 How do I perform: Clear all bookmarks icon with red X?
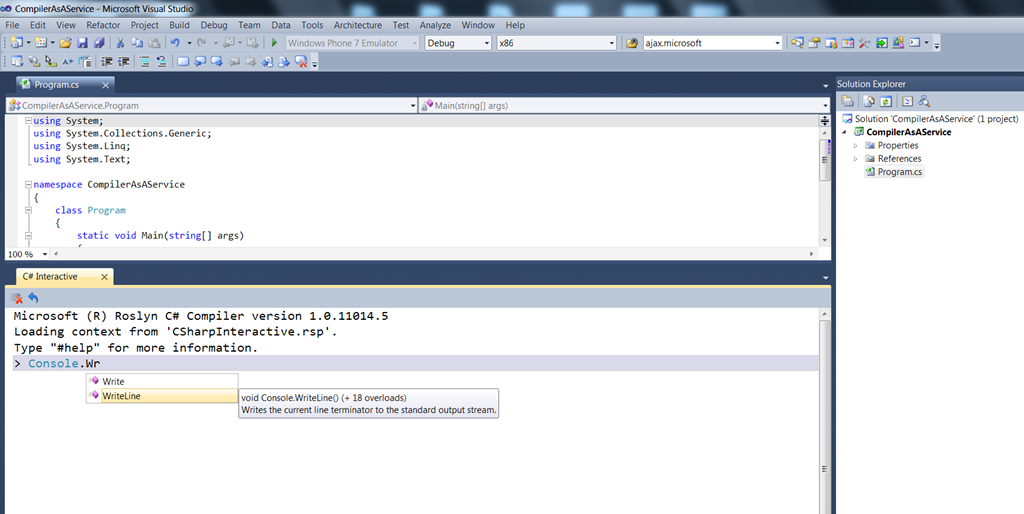(301, 61)
